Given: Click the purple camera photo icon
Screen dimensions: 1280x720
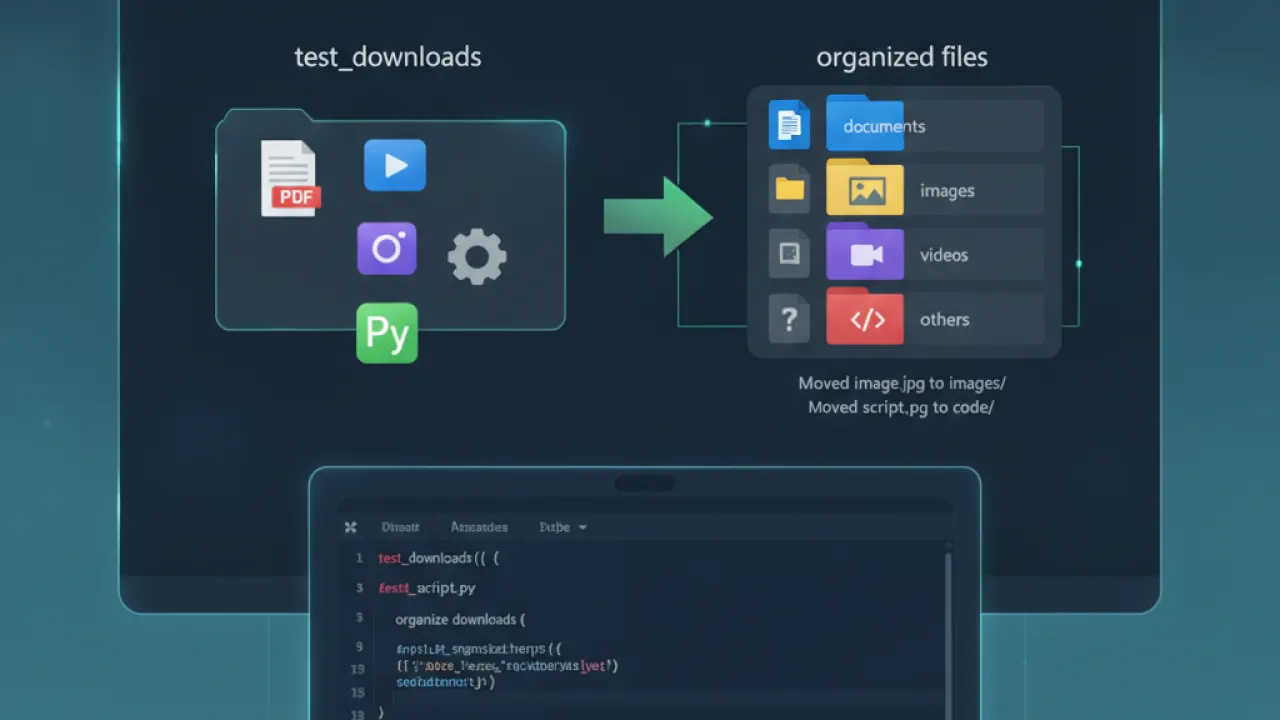Looking at the screenshot, I should (x=387, y=248).
